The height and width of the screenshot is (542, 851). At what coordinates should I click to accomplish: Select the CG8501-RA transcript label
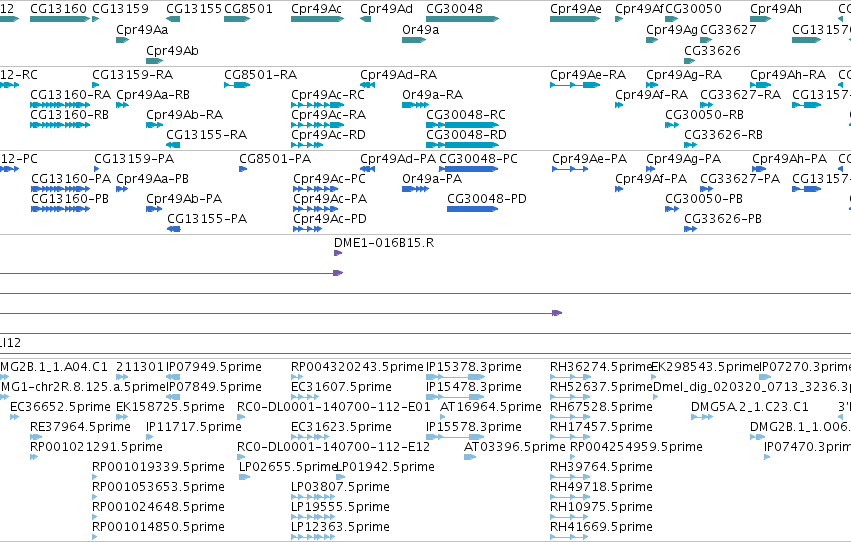261,75
